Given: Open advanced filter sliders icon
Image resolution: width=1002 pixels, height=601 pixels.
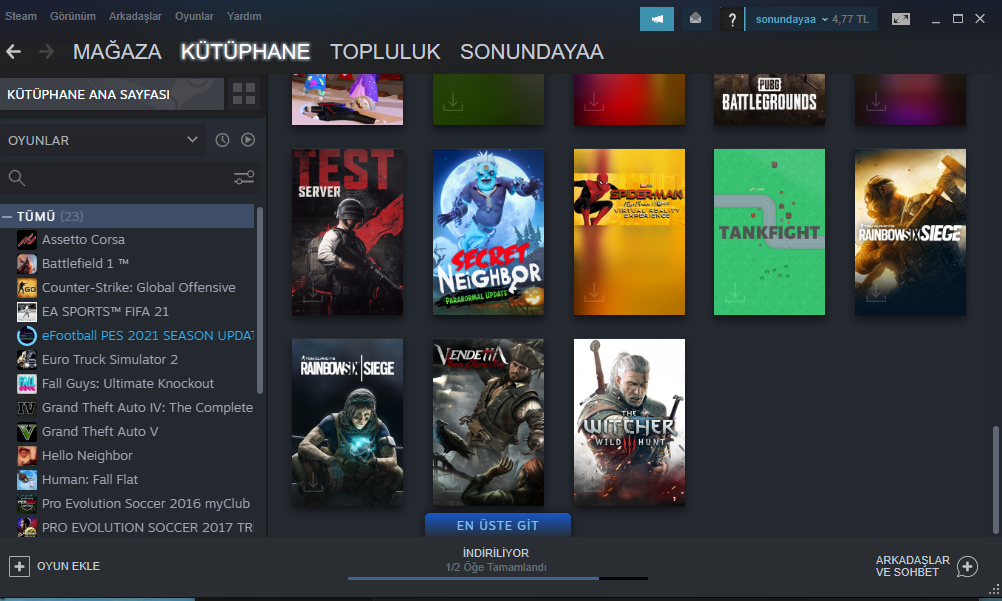Looking at the screenshot, I should click(x=244, y=177).
